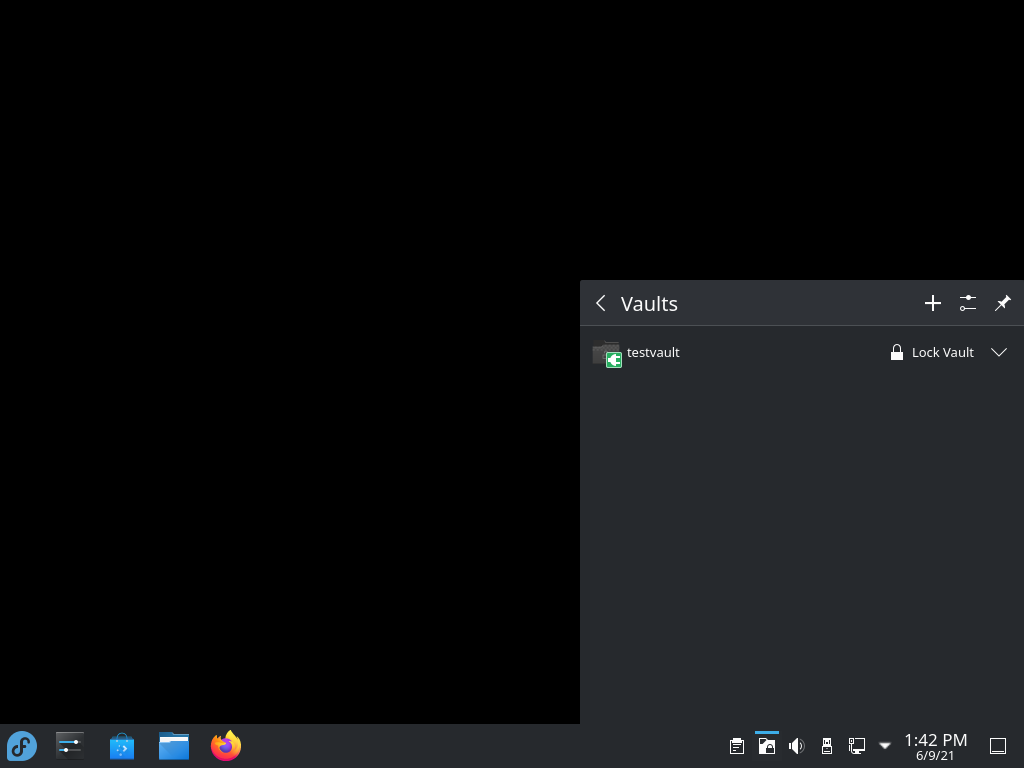Toggle Vaults tray icon
Viewport: 1024px width, 768px height.
767,746
